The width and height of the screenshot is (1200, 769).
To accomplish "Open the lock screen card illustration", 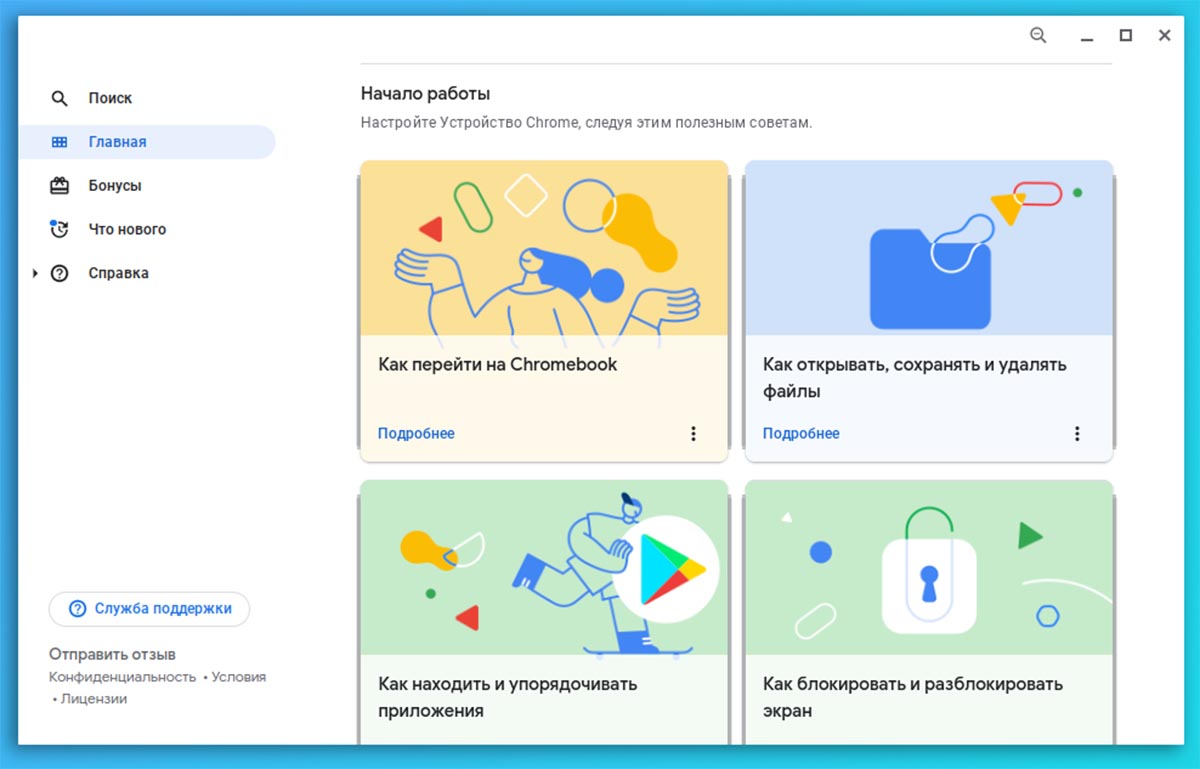I will (x=929, y=568).
